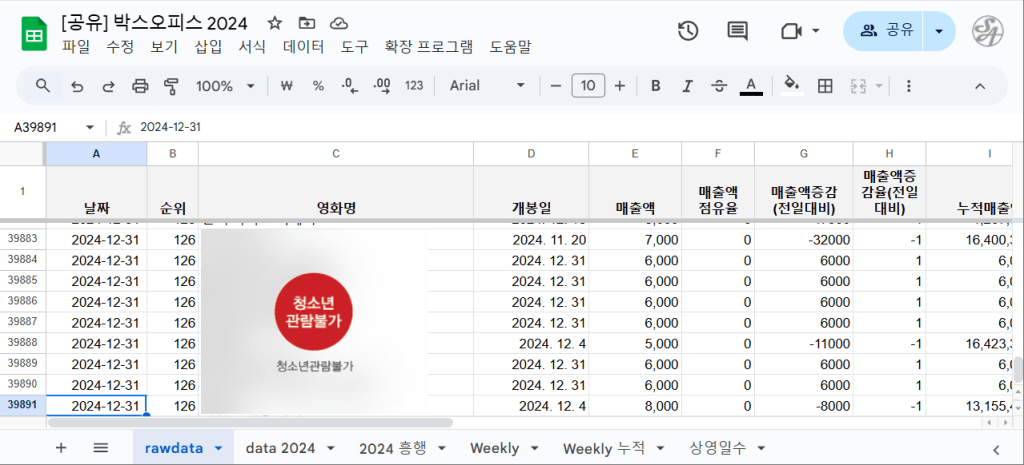
Task: Open the fill color paint bucket
Action: click(792, 86)
